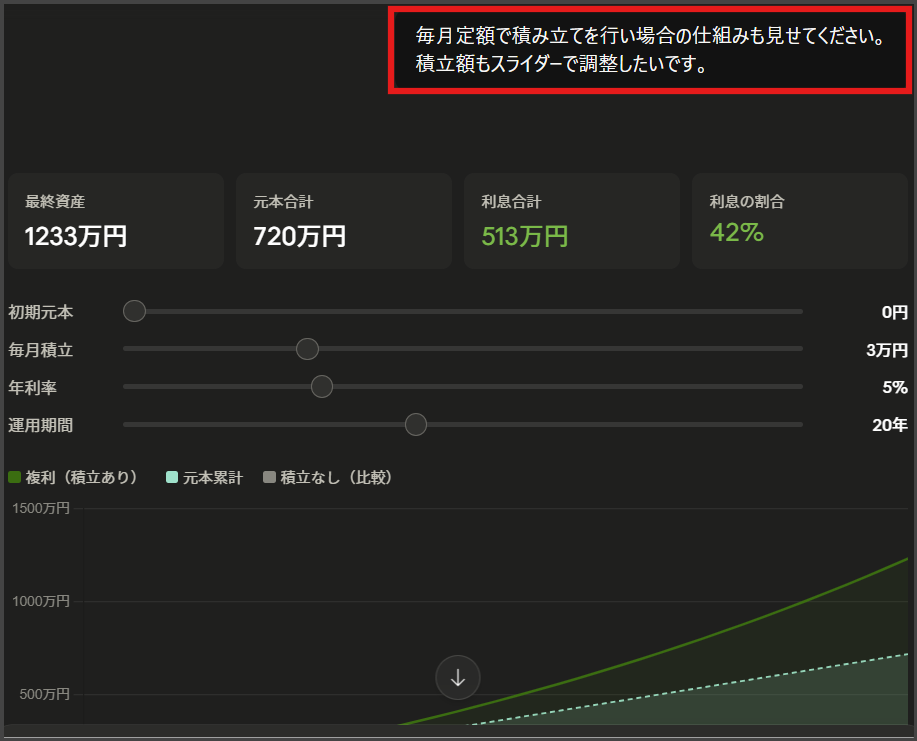
Task: Click the 運用期間 slider thumb
Action: (x=416, y=424)
